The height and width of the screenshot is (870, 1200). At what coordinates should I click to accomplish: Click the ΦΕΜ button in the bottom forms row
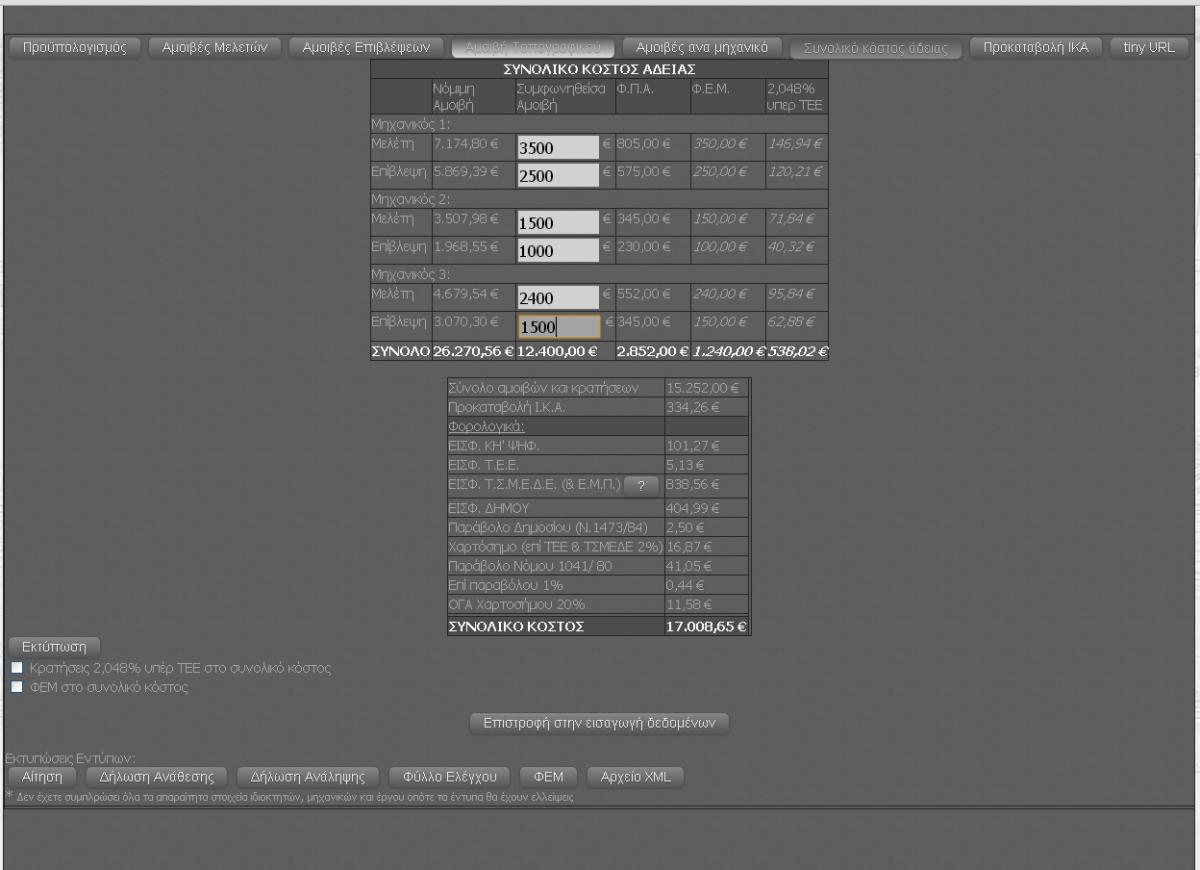point(549,776)
